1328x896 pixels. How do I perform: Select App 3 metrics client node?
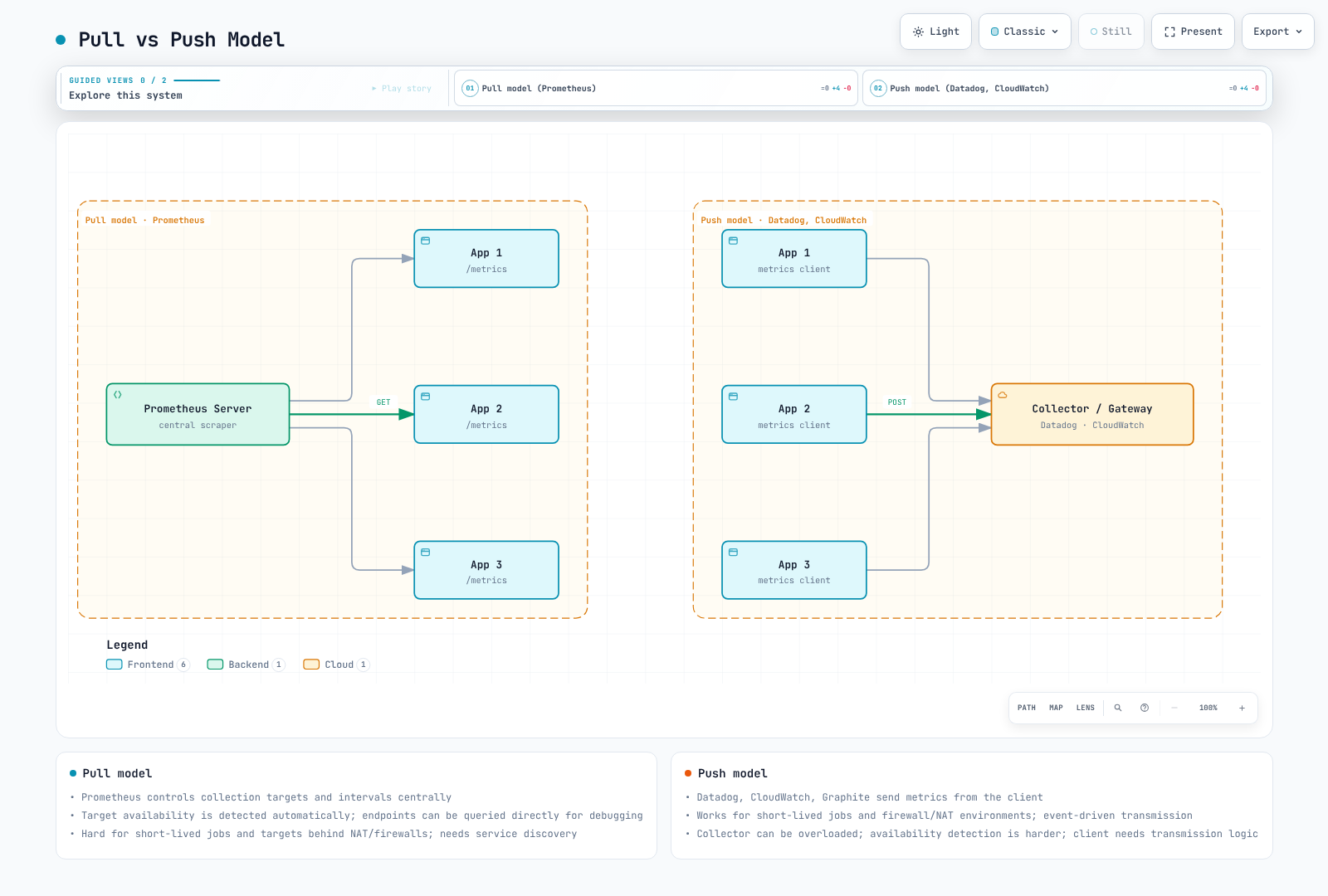pos(794,570)
